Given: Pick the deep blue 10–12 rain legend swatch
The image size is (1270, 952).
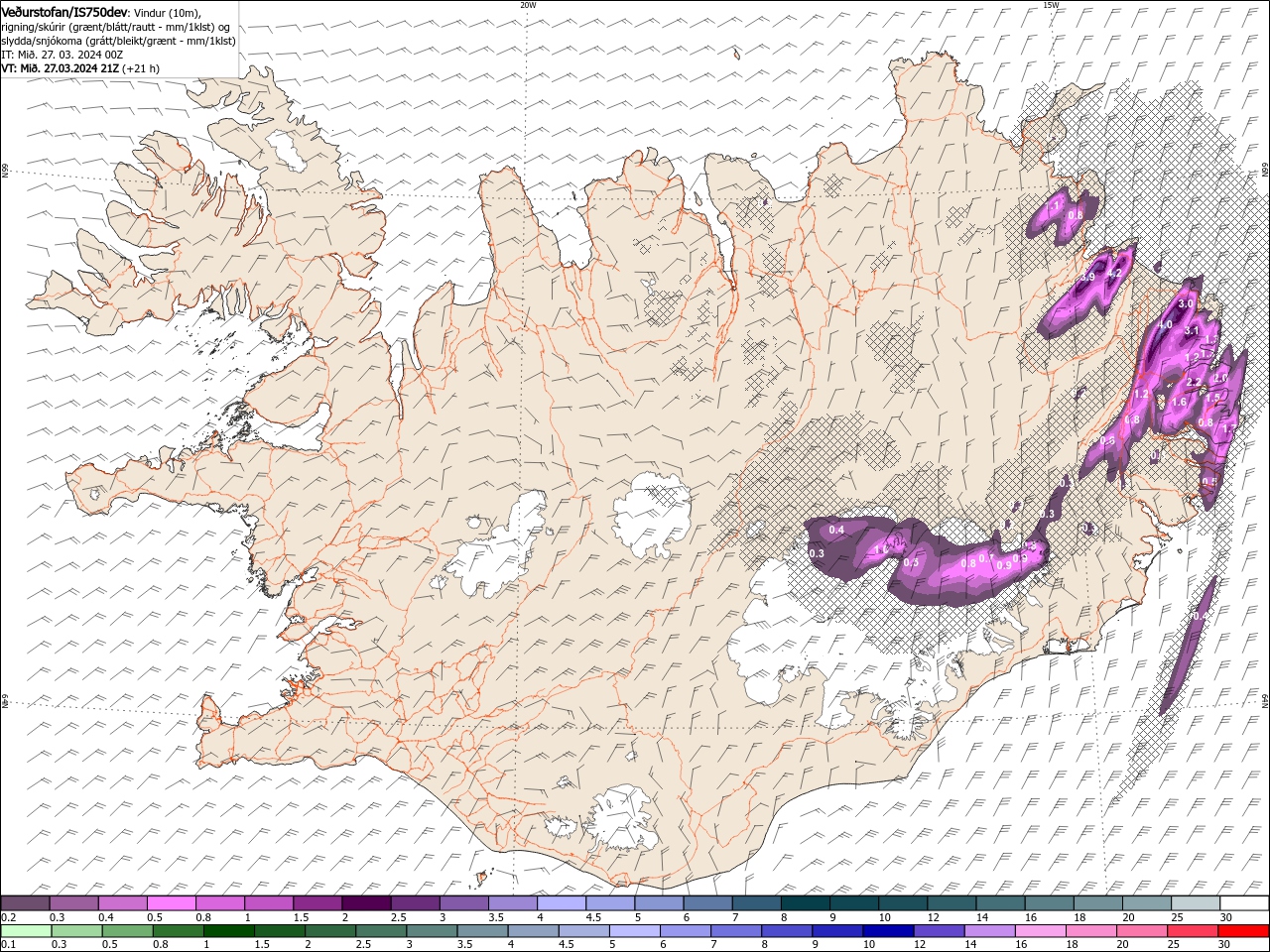Looking at the screenshot, I should pyautogui.click(x=888, y=931).
